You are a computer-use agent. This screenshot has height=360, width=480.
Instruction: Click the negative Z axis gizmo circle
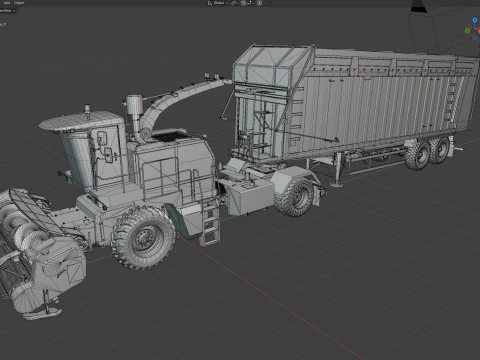click(475, 38)
